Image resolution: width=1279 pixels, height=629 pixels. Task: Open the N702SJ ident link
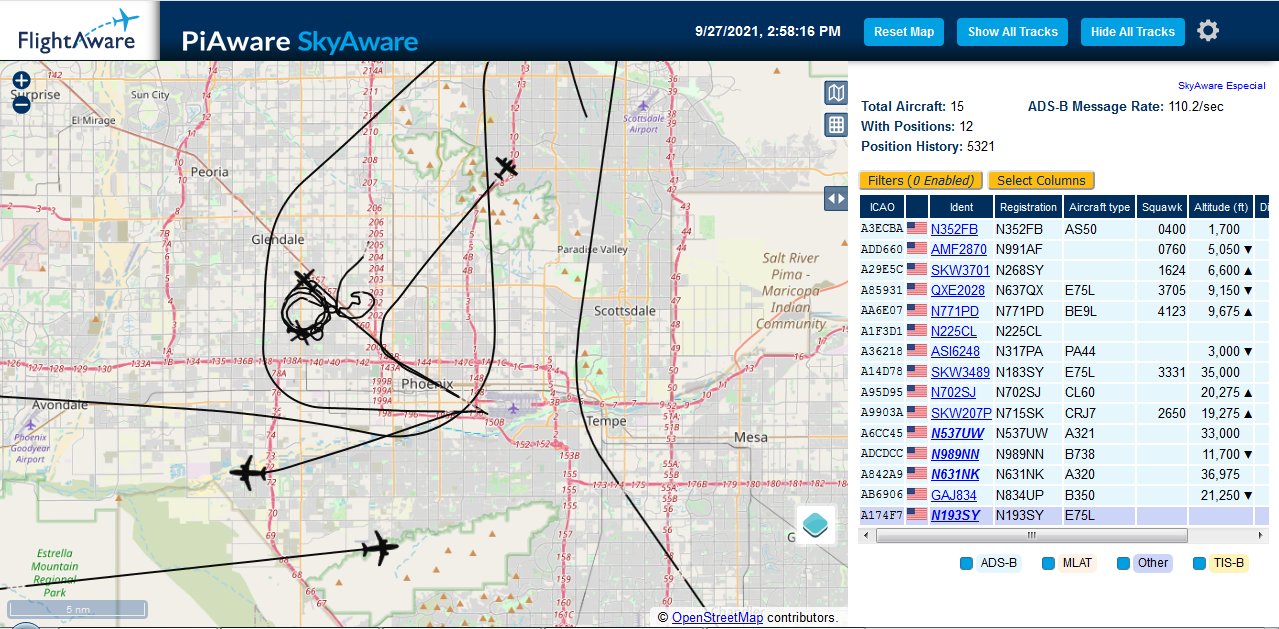tap(953, 393)
